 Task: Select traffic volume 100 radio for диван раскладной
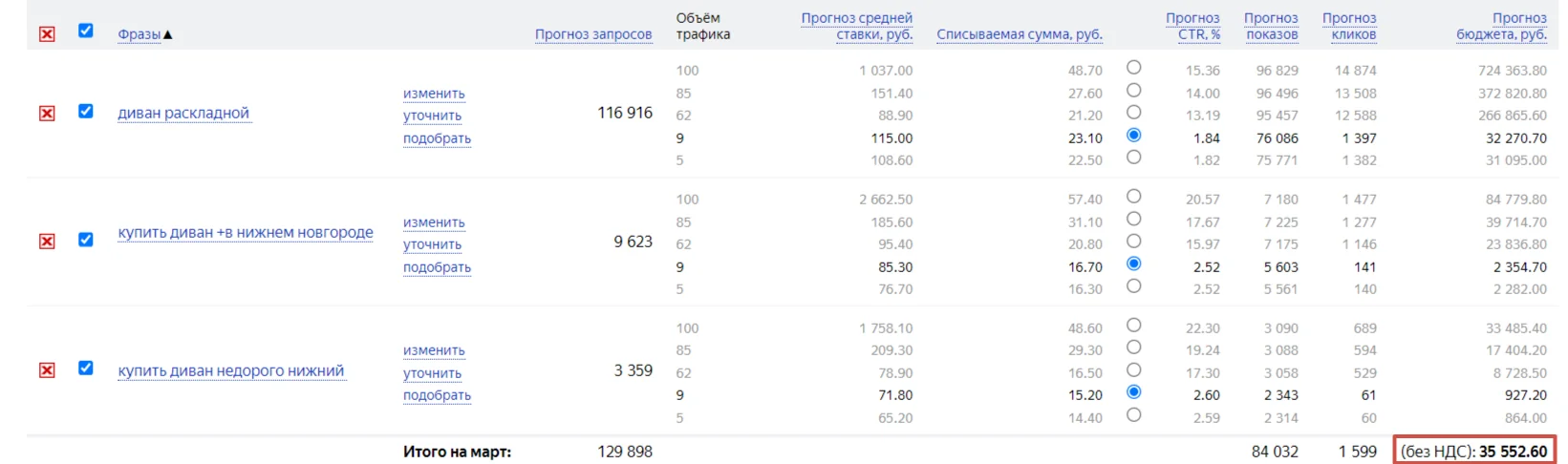pyautogui.click(x=1133, y=68)
